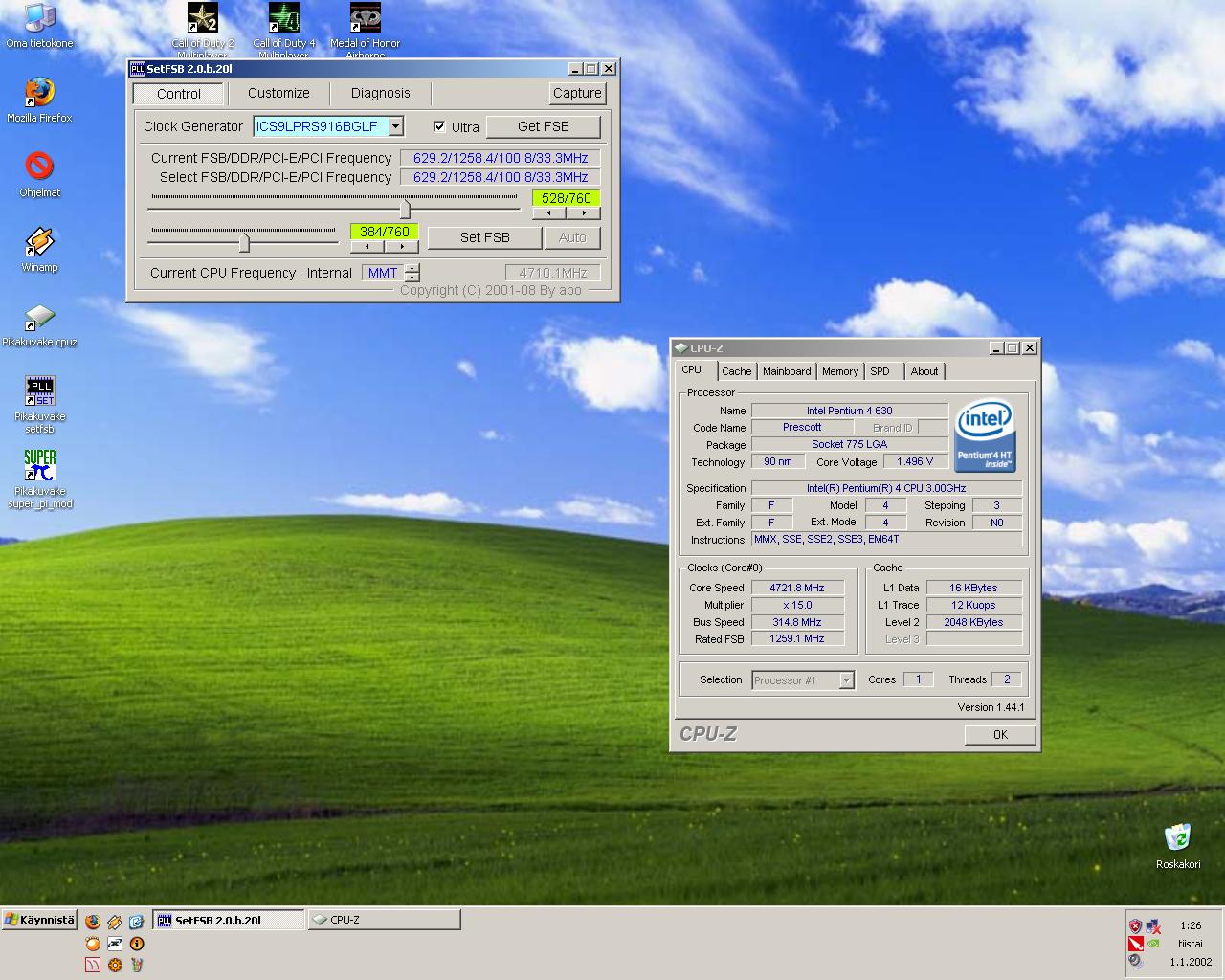Open Oma tietokone desktop icon
This screenshot has width=1225, height=980.
click(39, 26)
